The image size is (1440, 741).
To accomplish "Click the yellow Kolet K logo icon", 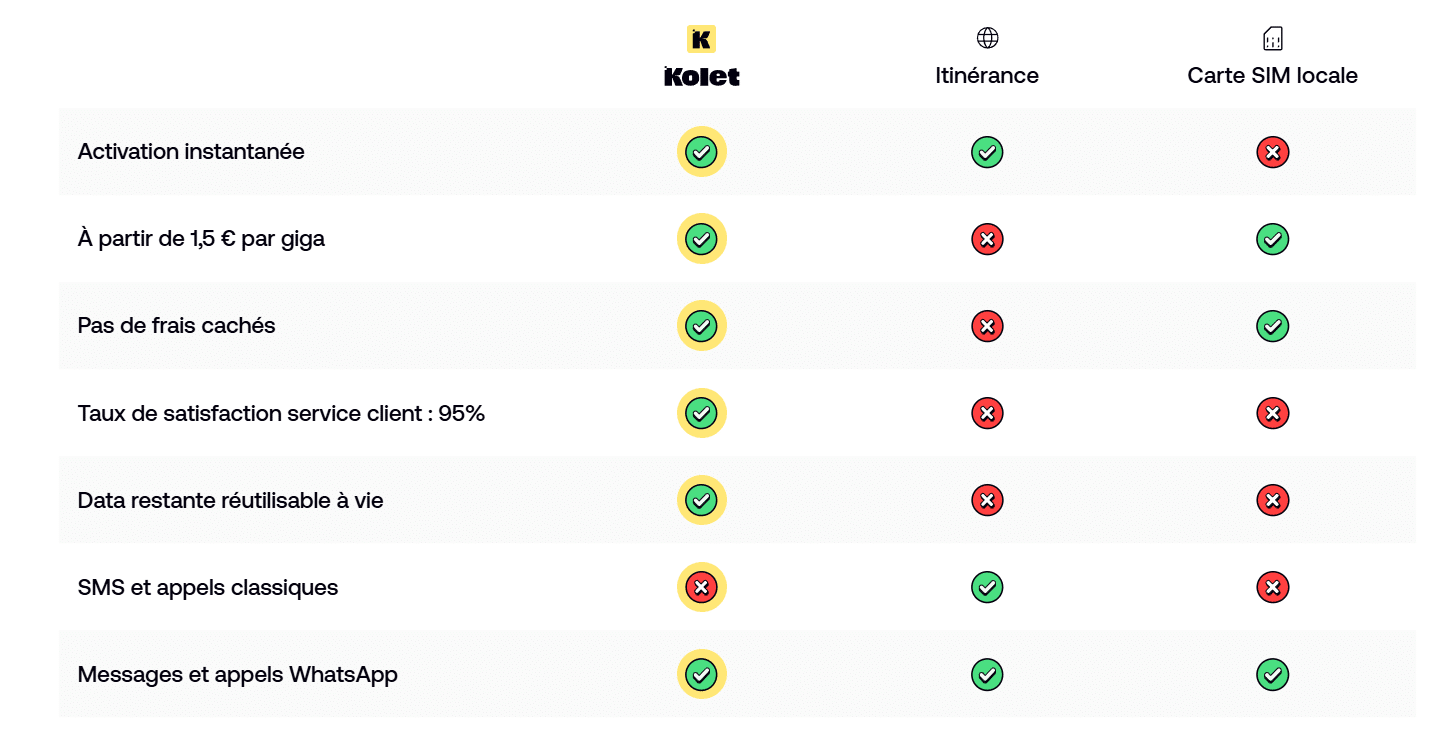I will (x=701, y=39).
